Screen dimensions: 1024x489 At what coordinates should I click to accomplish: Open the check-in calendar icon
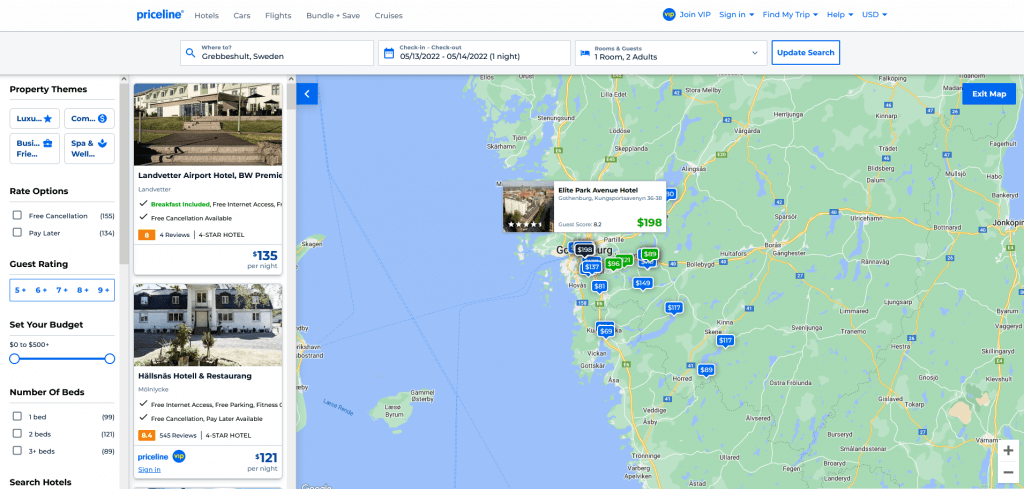pyautogui.click(x=389, y=52)
